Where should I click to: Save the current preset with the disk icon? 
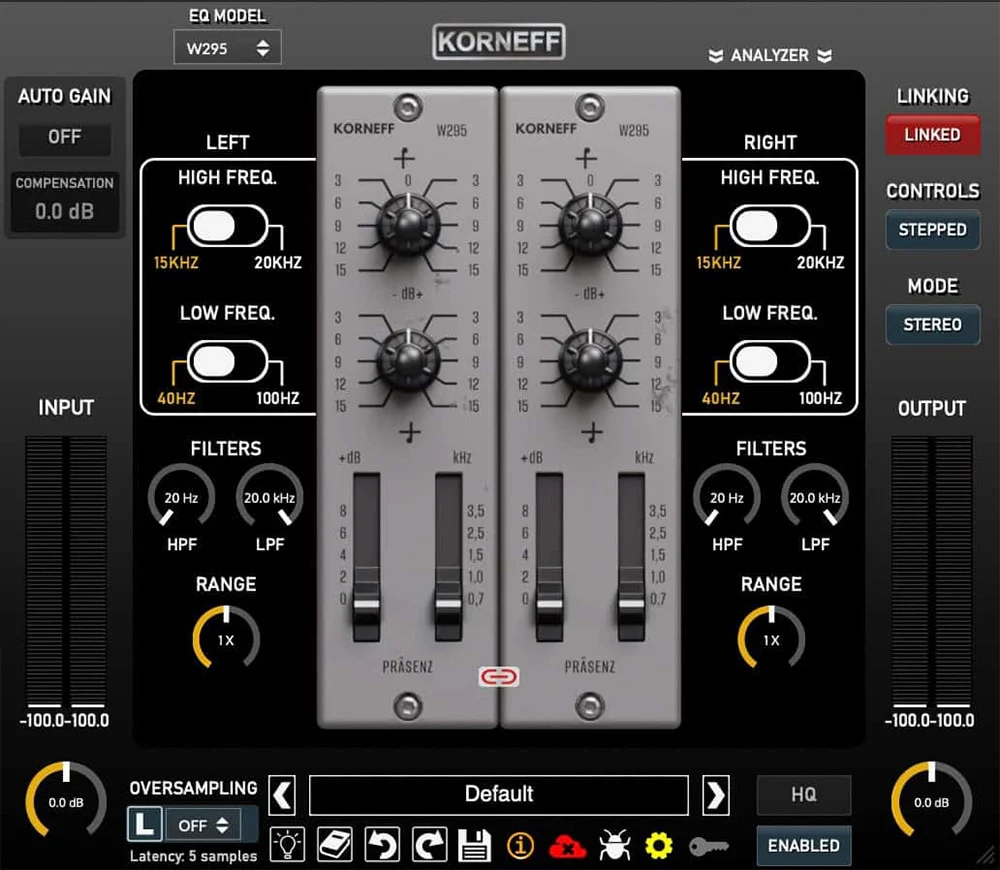tap(474, 845)
